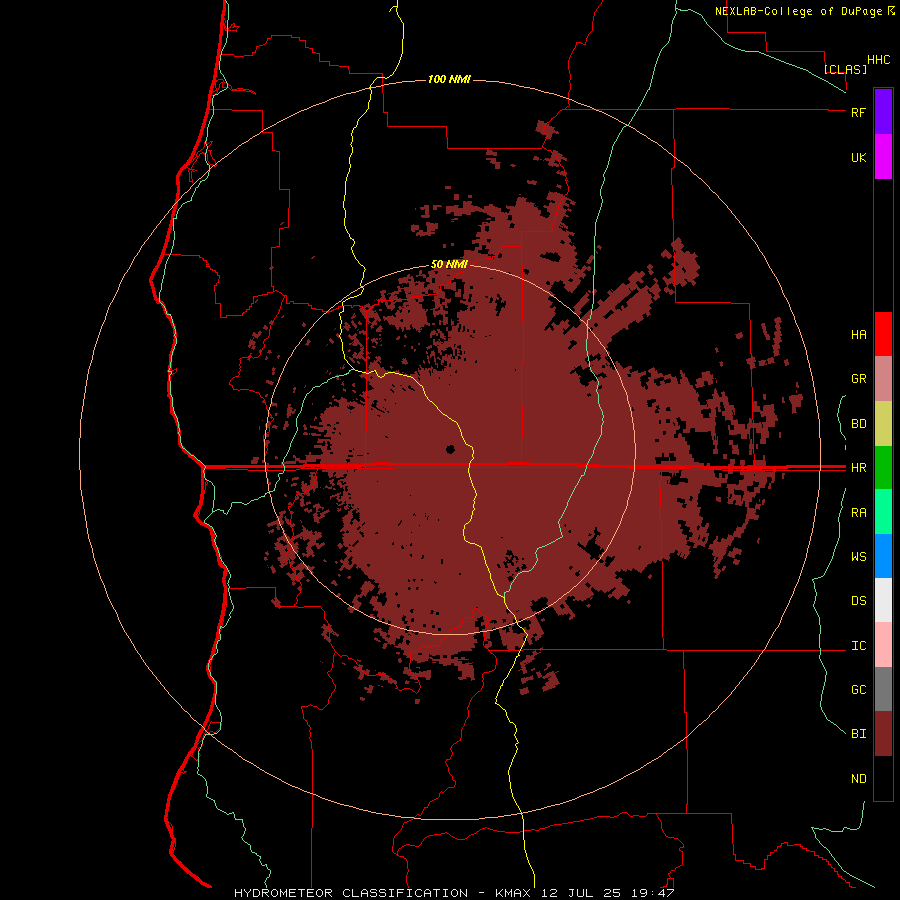The height and width of the screenshot is (900, 900).
Task: Click the RA legend label
Action: [x=858, y=513]
